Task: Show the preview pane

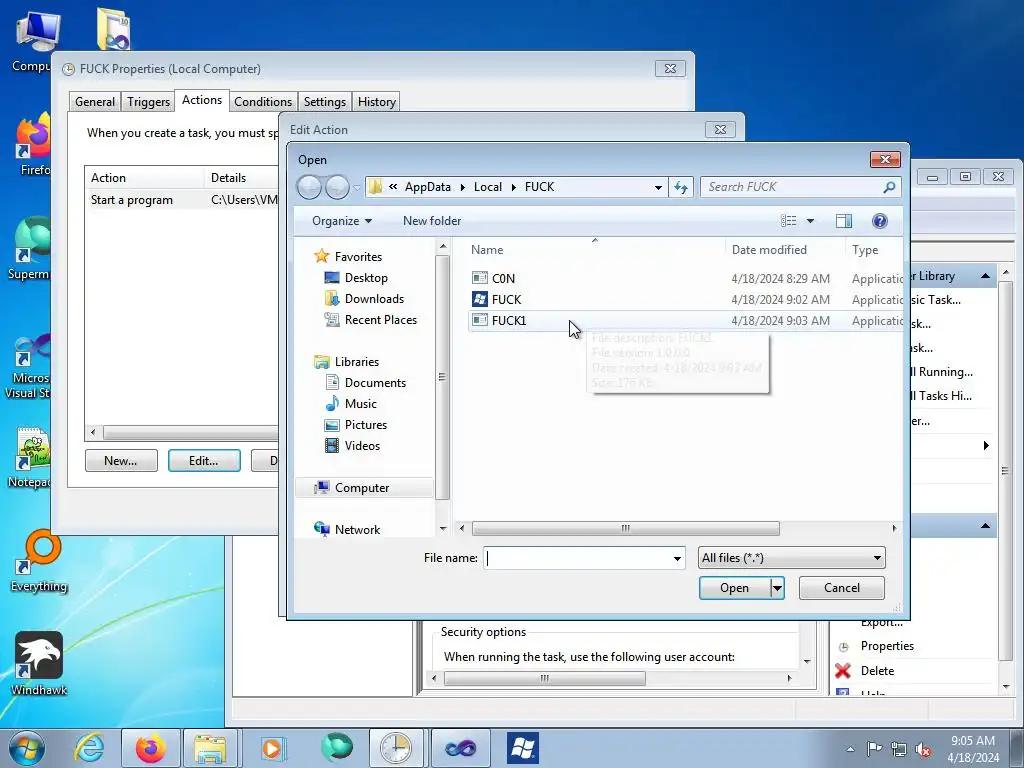Action: pos(844,221)
